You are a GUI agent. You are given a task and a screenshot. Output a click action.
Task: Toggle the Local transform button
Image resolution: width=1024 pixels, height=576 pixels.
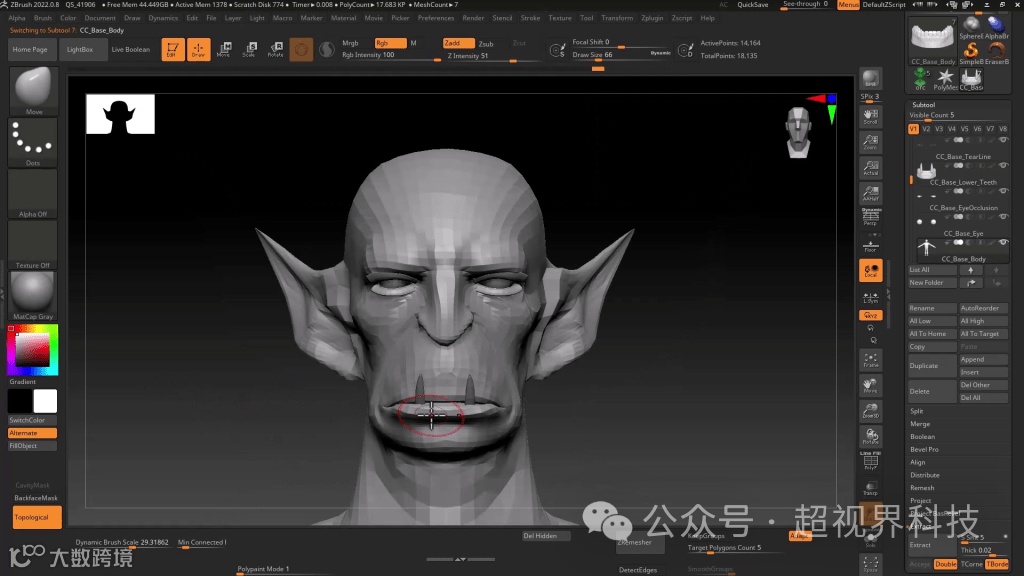pos(871,271)
